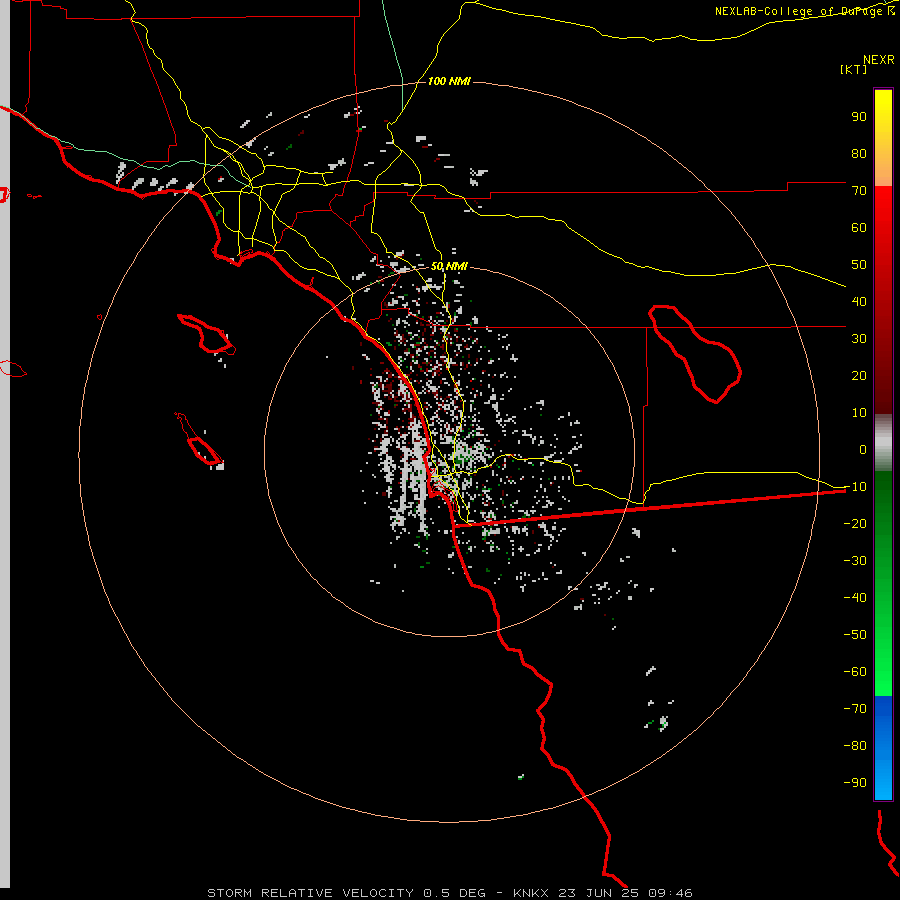The image size is (900, 900).
Task: Click the red outbound segment of color bar
Action: click(883, 300)
